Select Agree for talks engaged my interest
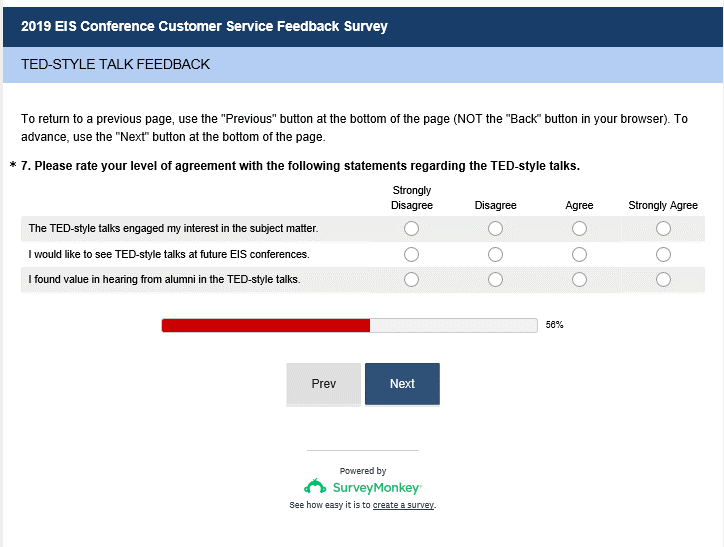Viewport: 724px width, 547px height. pos(579,229)
